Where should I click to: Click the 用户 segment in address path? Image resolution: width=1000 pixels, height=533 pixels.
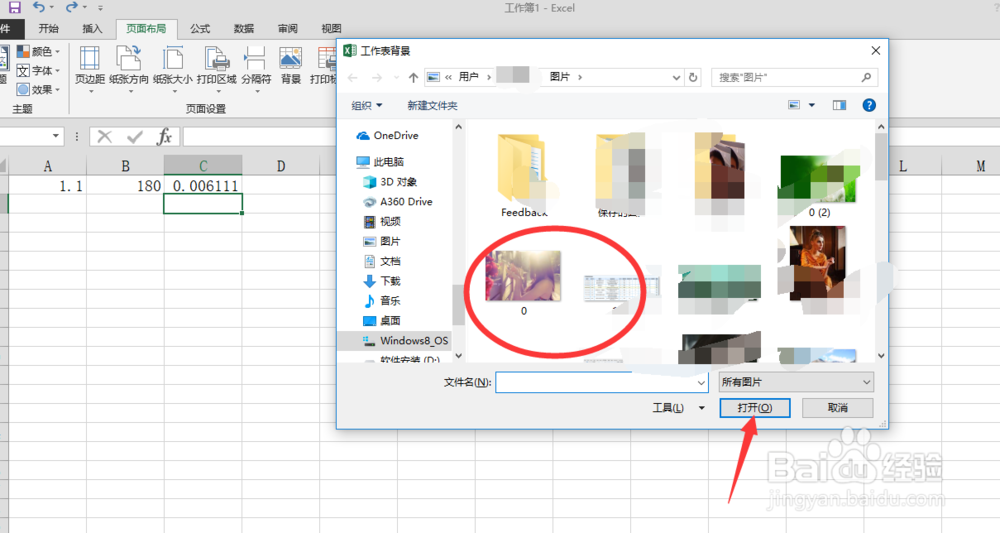click(469, 77)
